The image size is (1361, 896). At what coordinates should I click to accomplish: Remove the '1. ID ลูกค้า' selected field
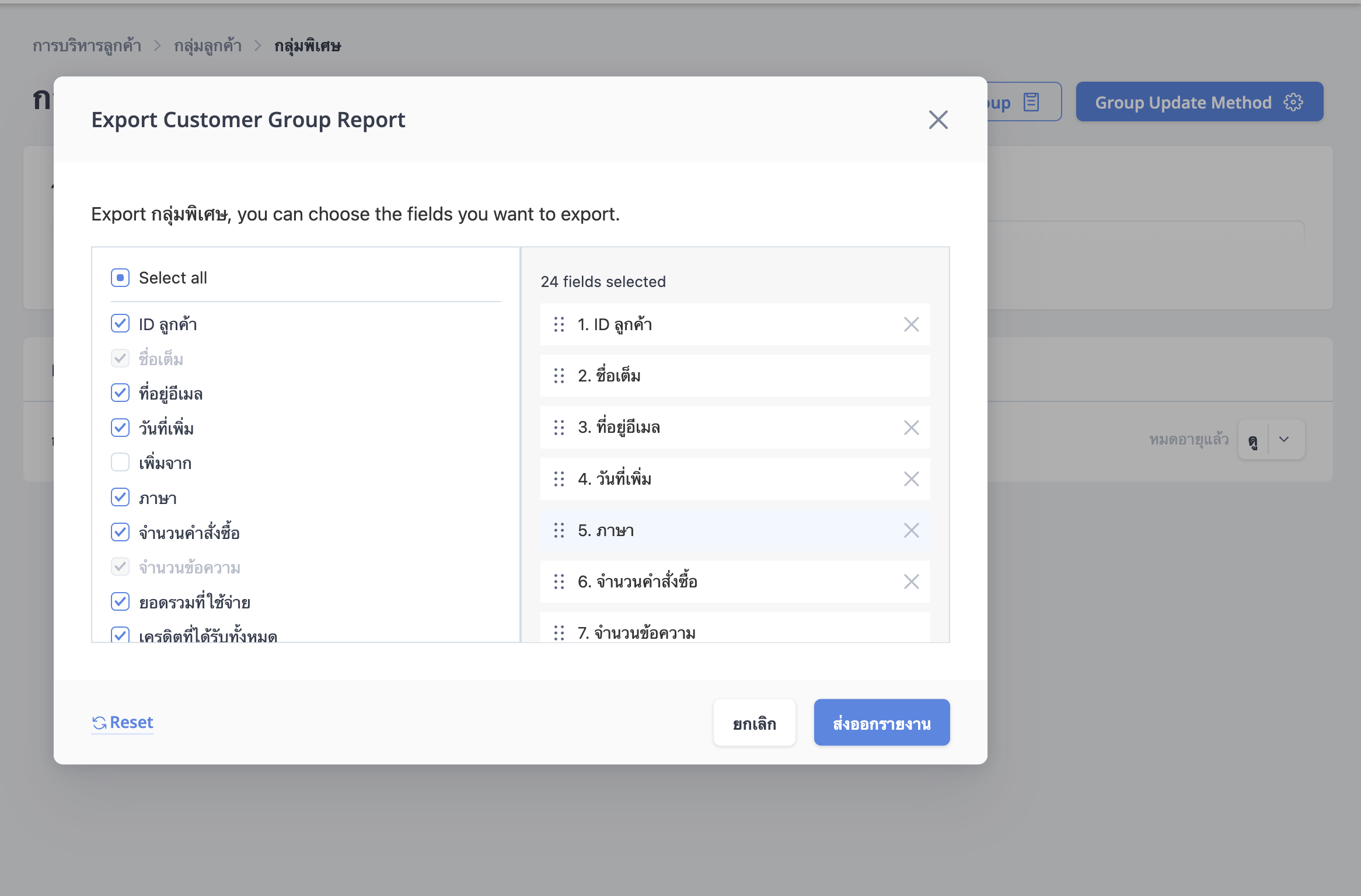point(911,324)
